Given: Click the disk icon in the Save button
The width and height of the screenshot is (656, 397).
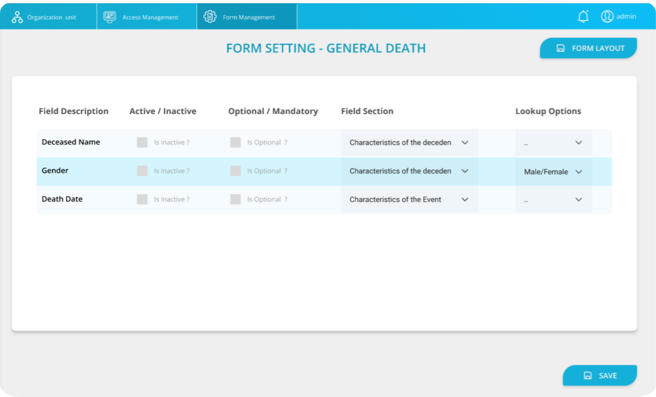Looking at the screenshot, I should (x=588, y=375).
